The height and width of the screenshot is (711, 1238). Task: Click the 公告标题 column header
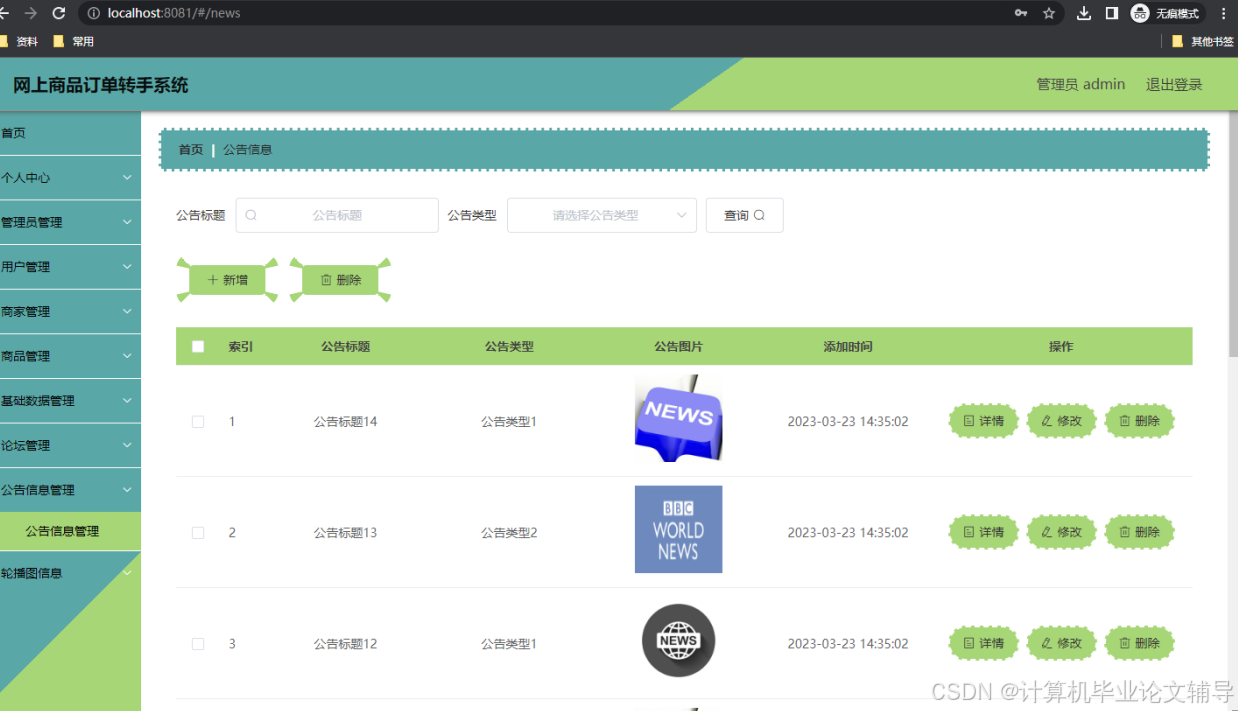[x=345, y=347]
